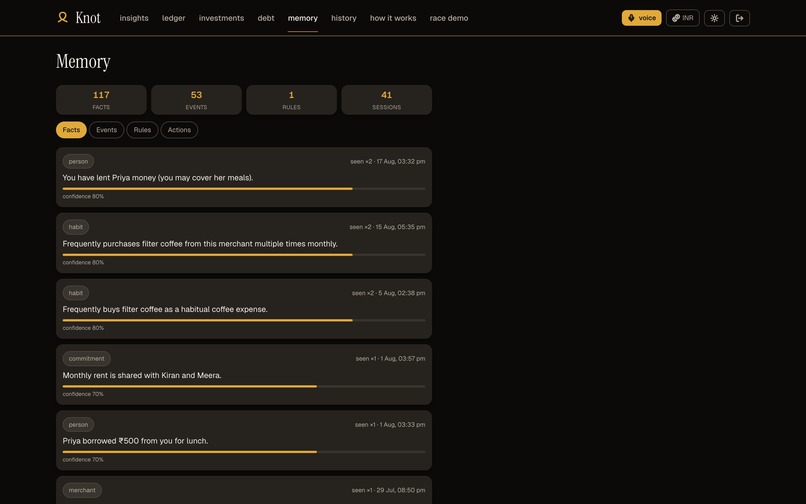Open the insights page

click(134, 18)
